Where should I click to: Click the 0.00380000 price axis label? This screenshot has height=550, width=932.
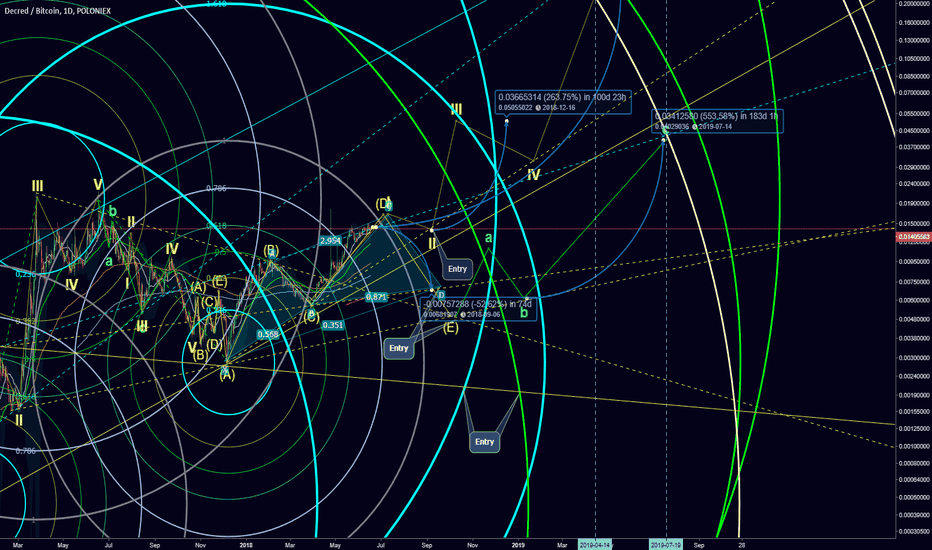tap(914, 338)
